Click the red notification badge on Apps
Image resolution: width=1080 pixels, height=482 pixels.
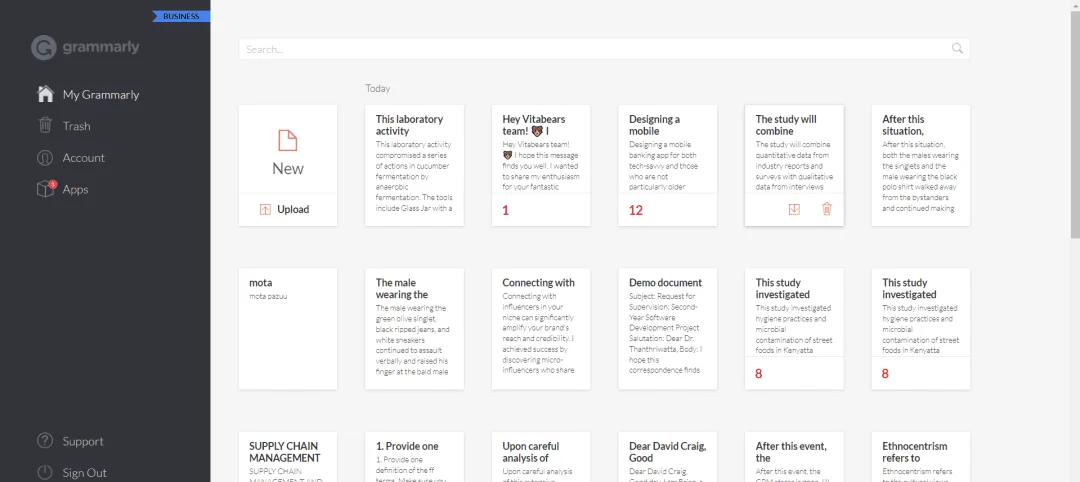pyautogui.click(x=52, y=183)
